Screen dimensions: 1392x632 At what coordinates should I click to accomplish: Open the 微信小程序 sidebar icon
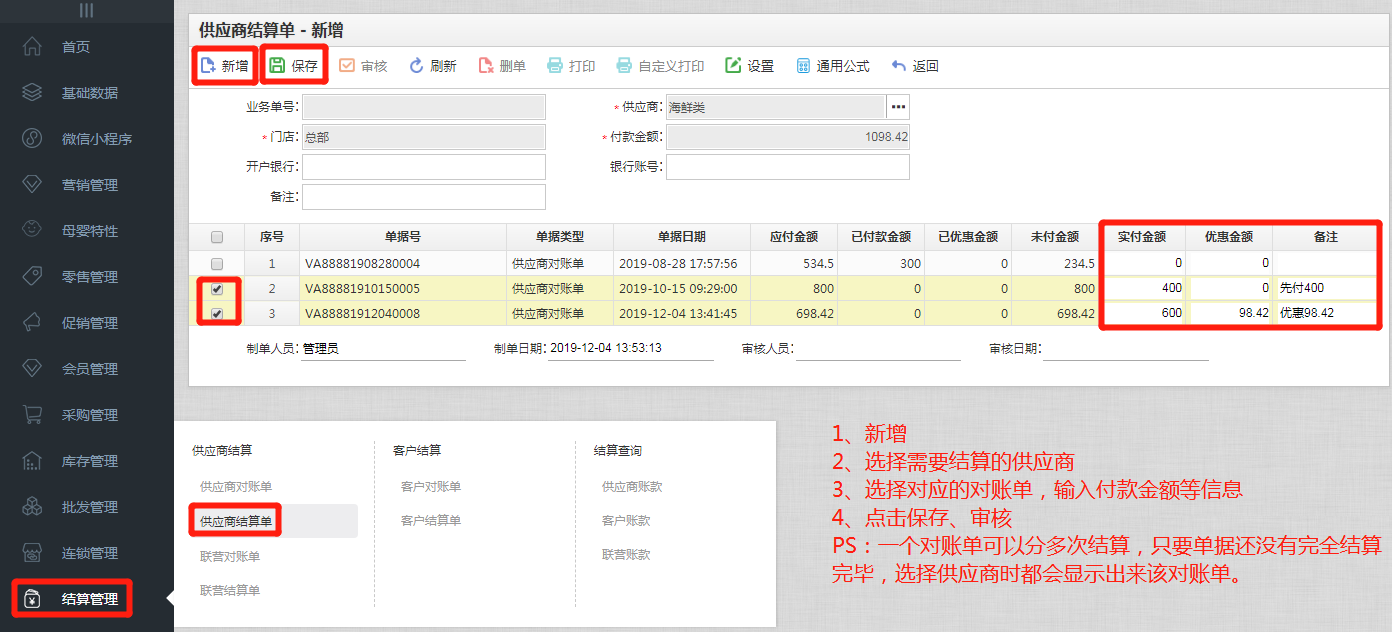[x=32, y=139]
